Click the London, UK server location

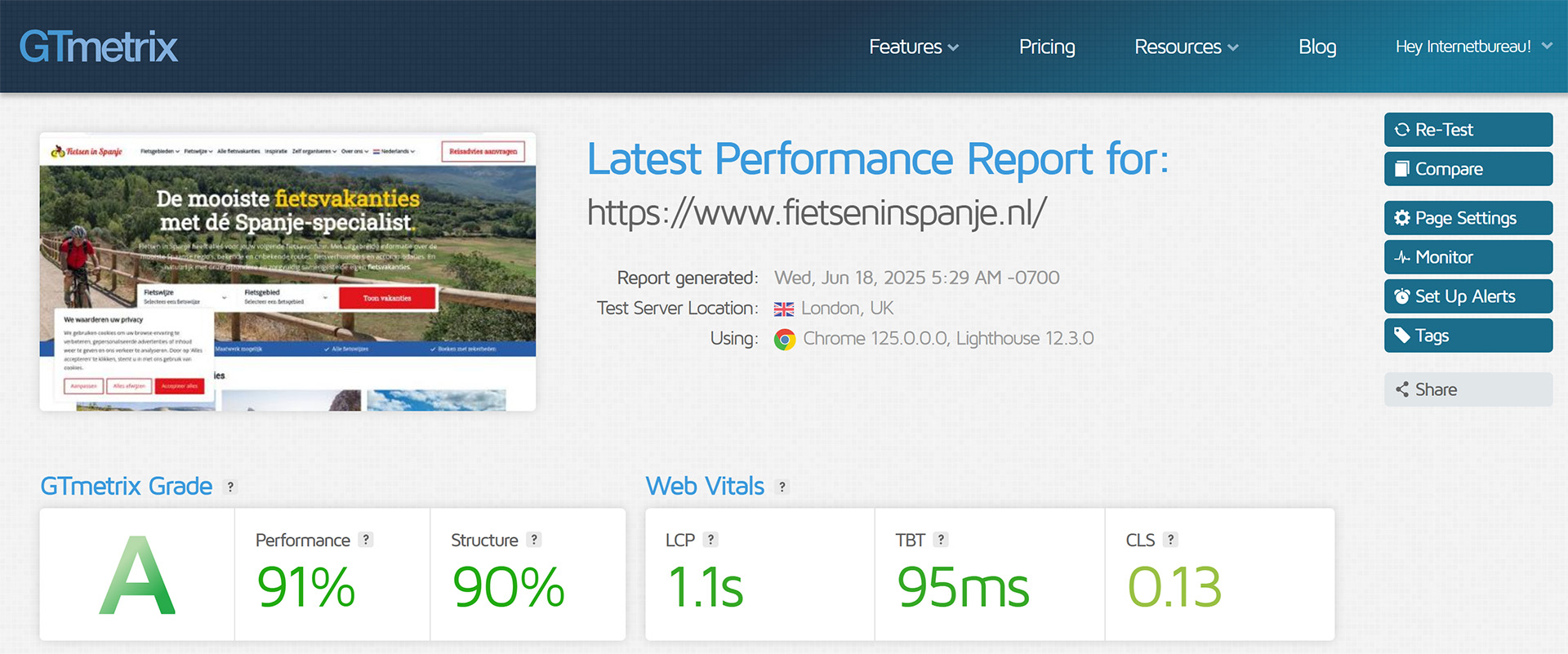848,309
